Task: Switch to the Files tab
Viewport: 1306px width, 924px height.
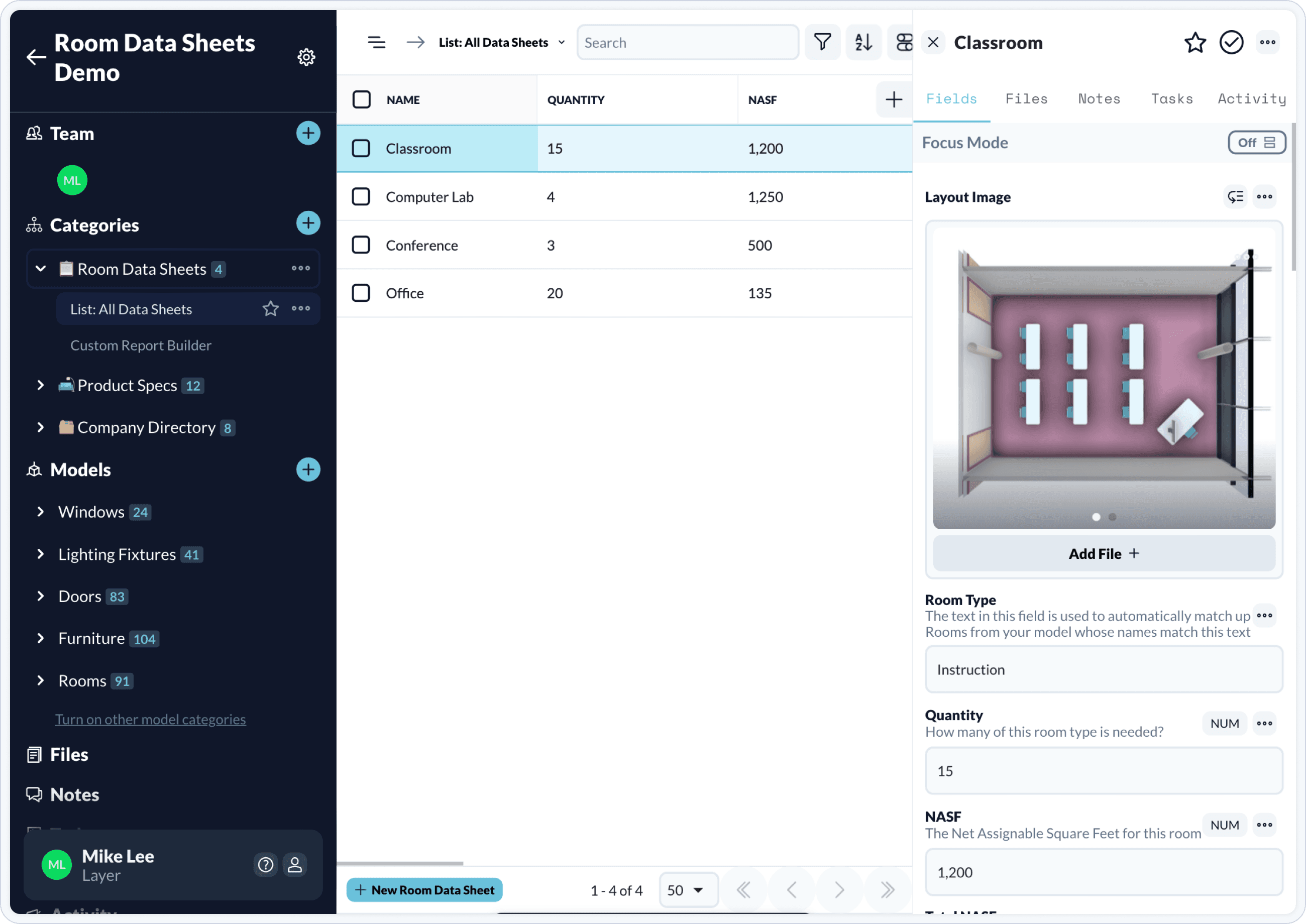Action: pos(1026,99)
